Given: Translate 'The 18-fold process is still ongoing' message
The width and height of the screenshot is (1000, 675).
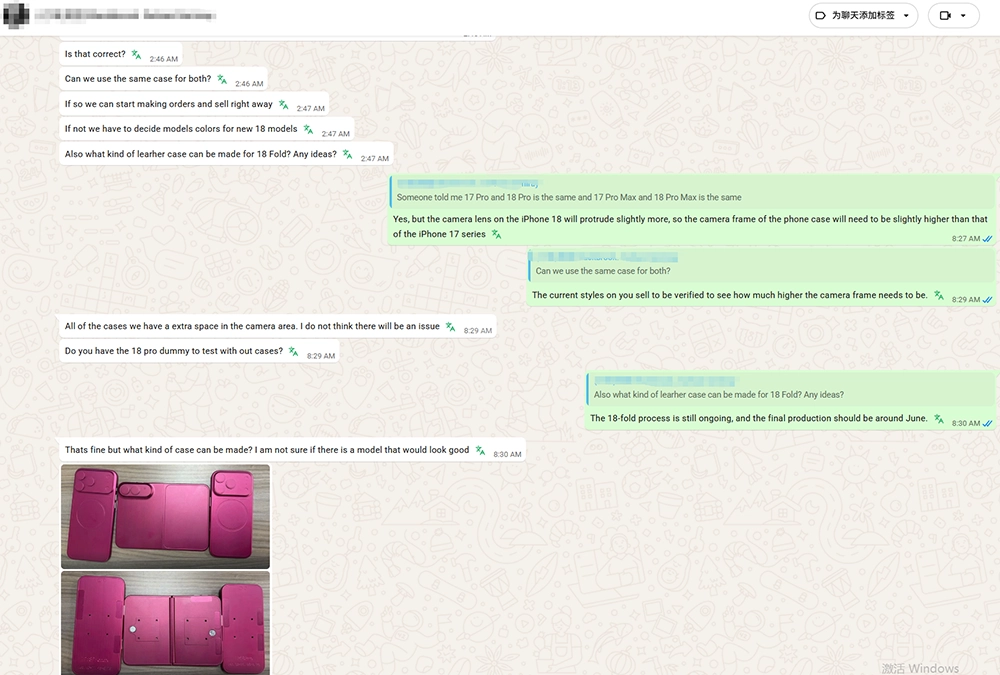Looking at the screenshot, I should click(939, 419).
